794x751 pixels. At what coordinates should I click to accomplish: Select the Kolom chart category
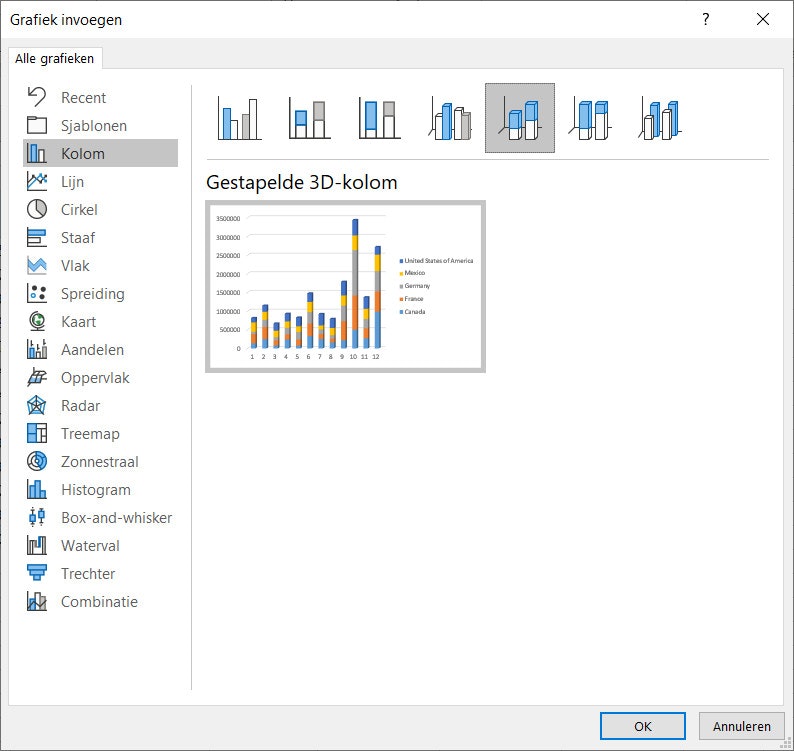[100, 153]
